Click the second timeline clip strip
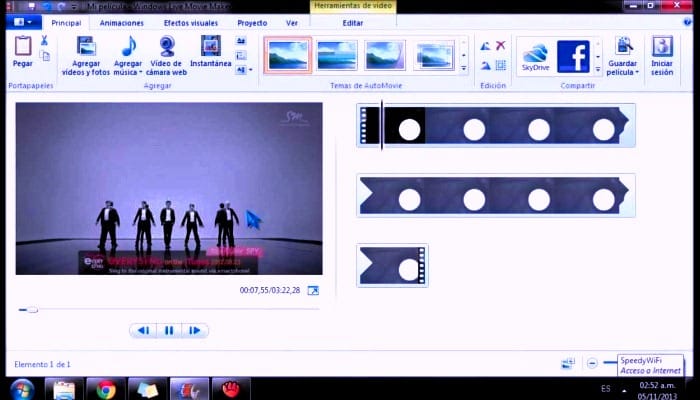Image resolution: width=700 pixels, height=400 pixels. [496, 196]
